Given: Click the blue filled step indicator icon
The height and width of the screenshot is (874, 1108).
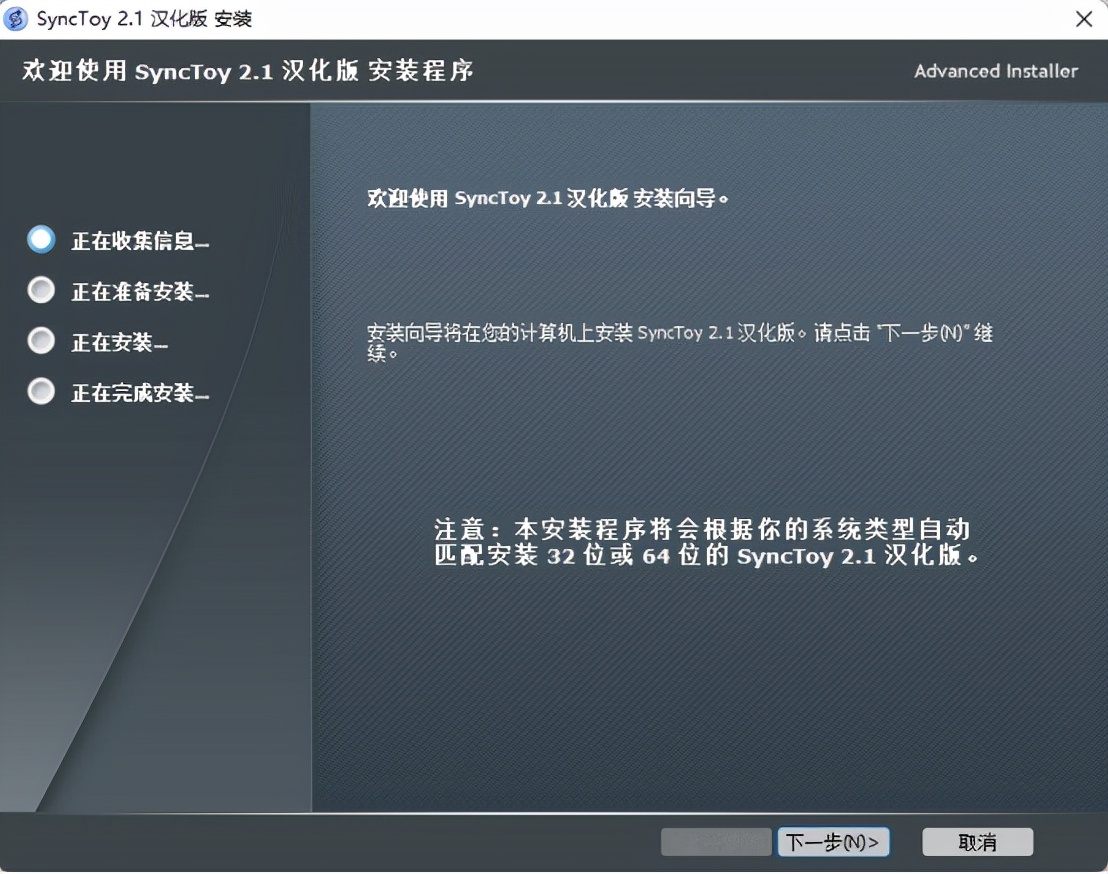Looking at the screenshot, I should (40, 238).
